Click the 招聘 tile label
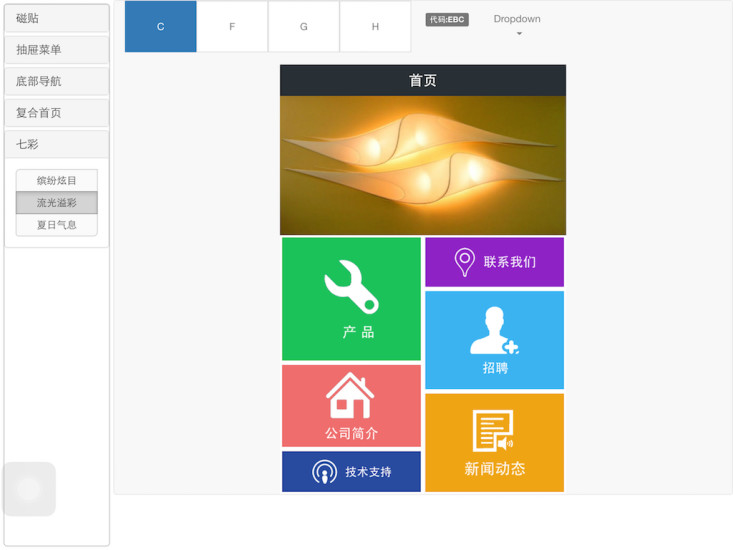 (495, 368)
